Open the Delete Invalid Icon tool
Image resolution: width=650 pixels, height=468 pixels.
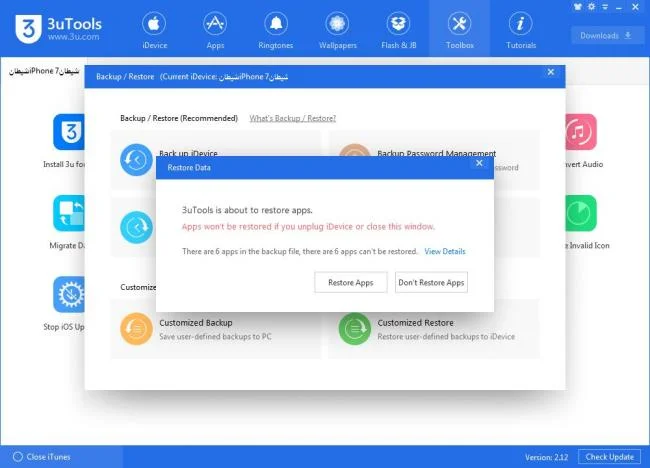coord(581,213)
